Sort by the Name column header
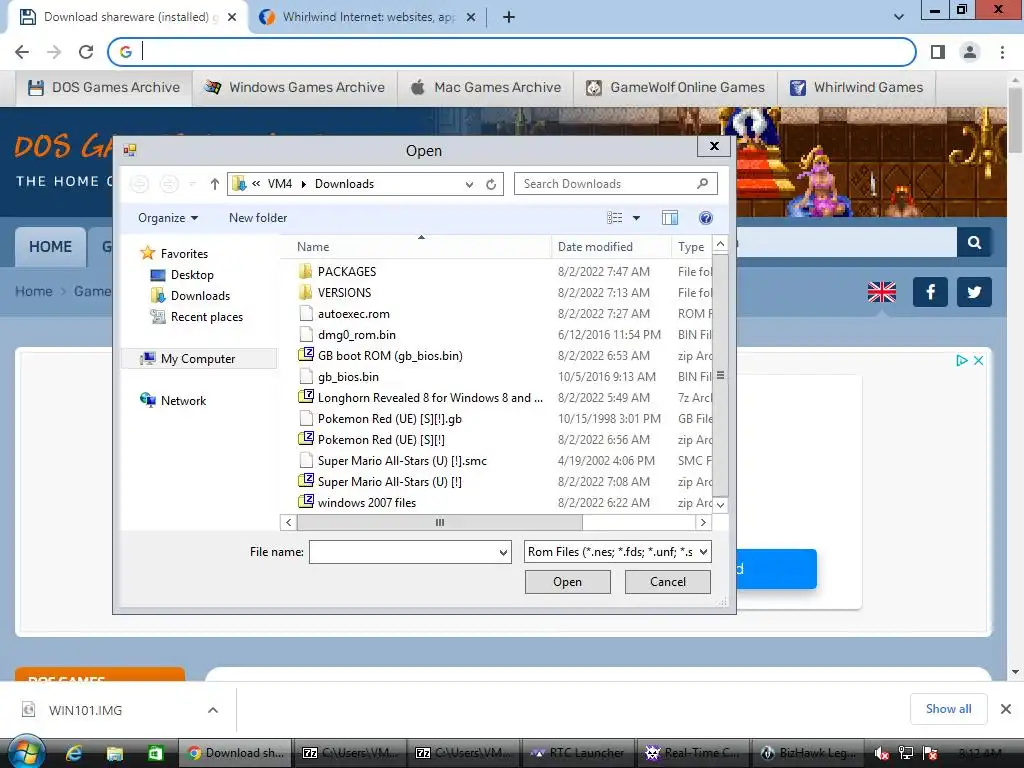This screenshot has height=768, width=1024. (313, 247)
